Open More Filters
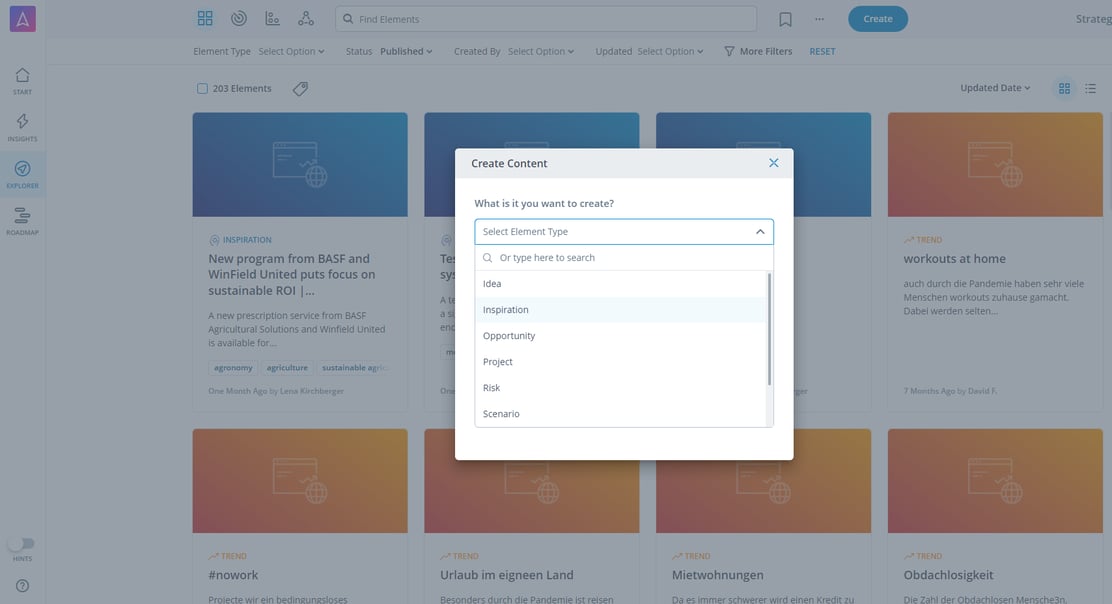The width and height of the screenshot is (1112, 604). (758, 50)
